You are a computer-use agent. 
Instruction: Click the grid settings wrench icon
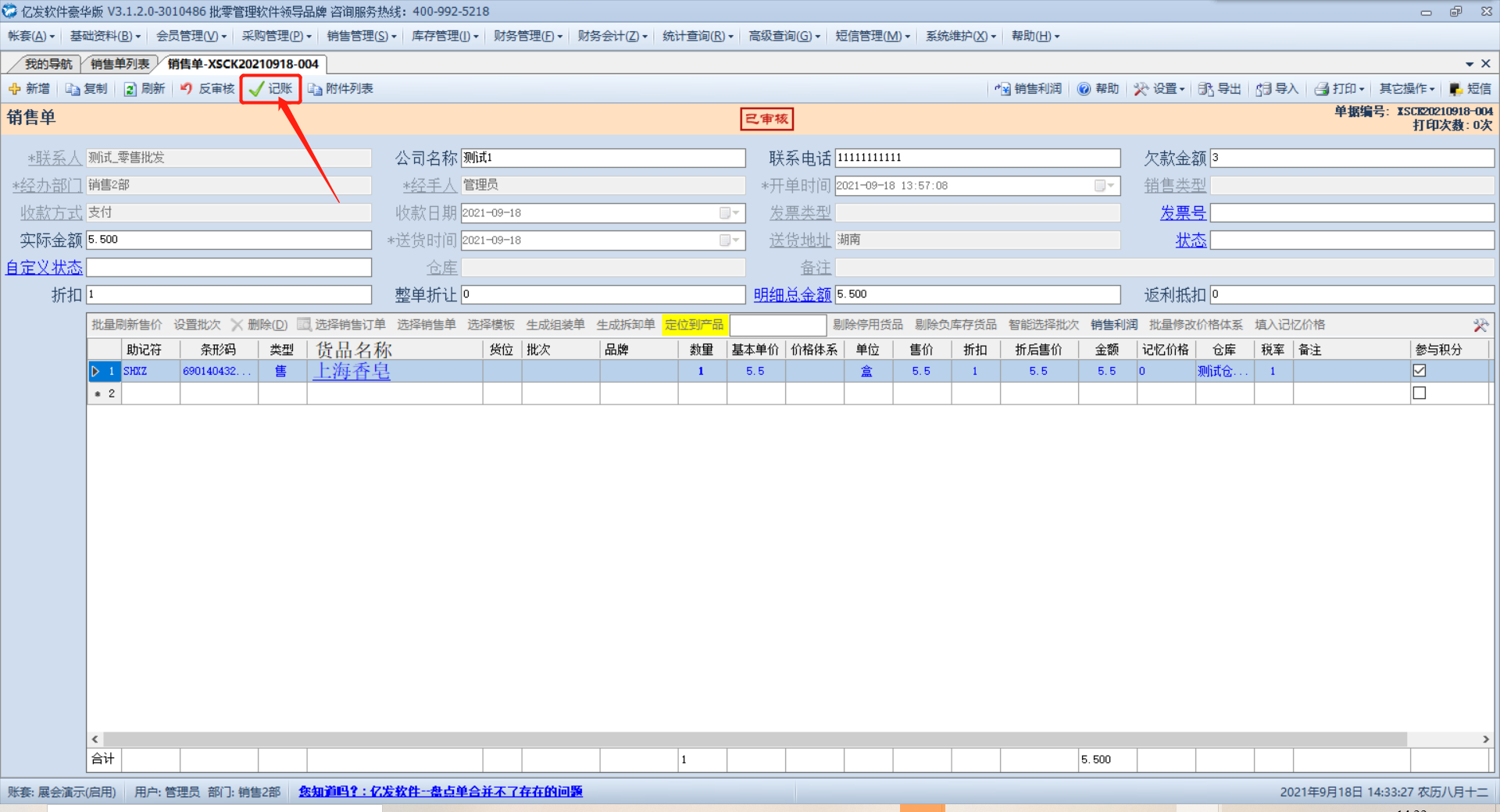click(1480, 325)
